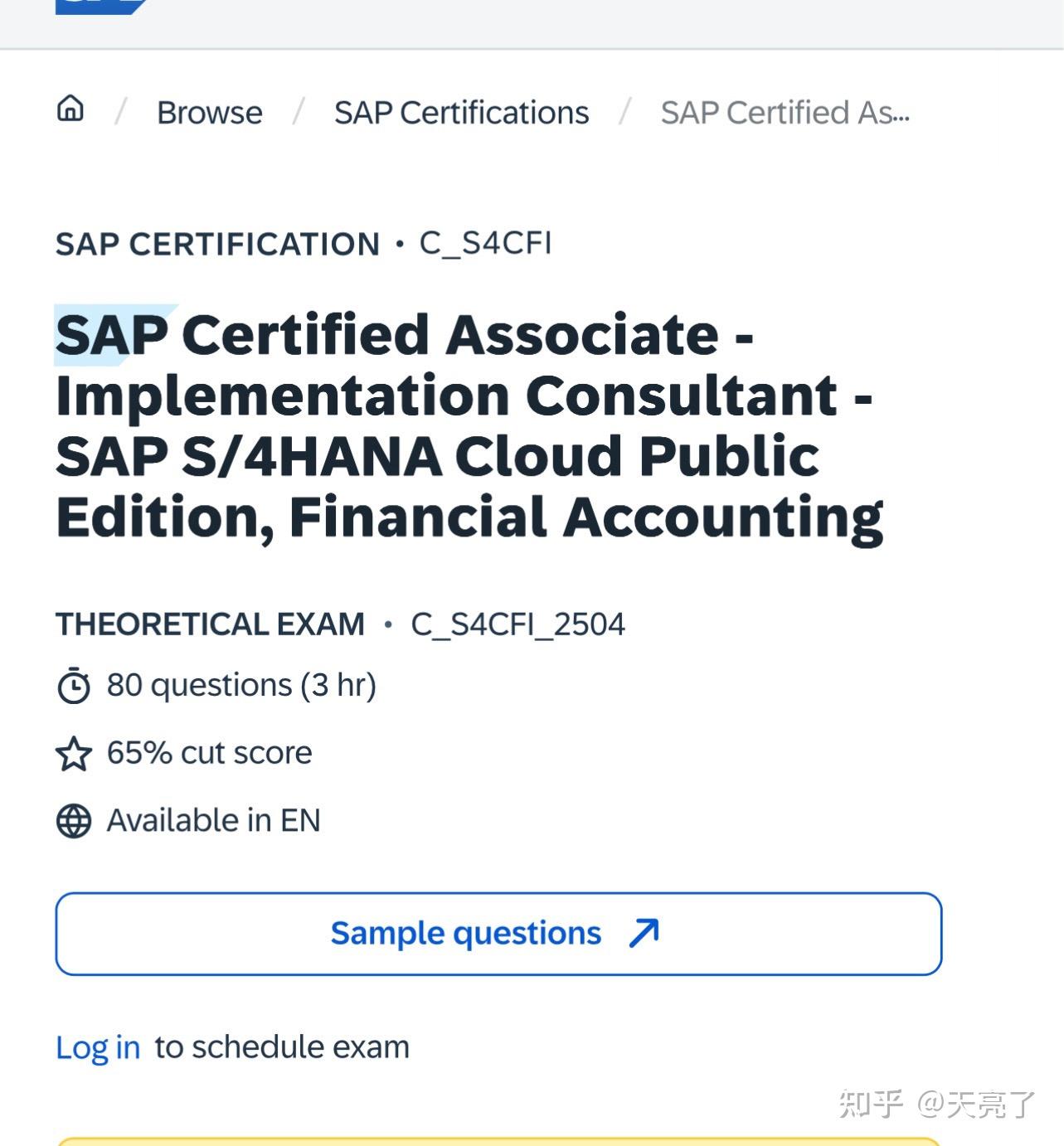The width and height of the screenshot is (1064, 1146).
Task: Click the arrow icon on Sample questions
Action: 644,933
